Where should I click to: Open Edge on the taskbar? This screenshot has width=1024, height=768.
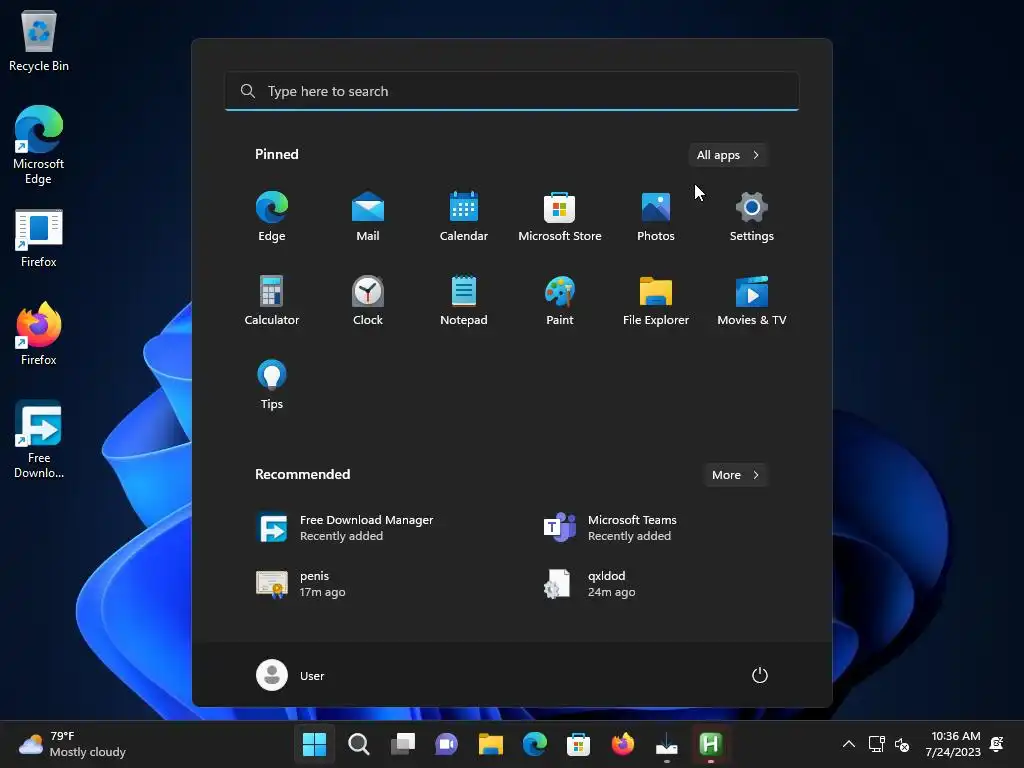tap(534, 744)
